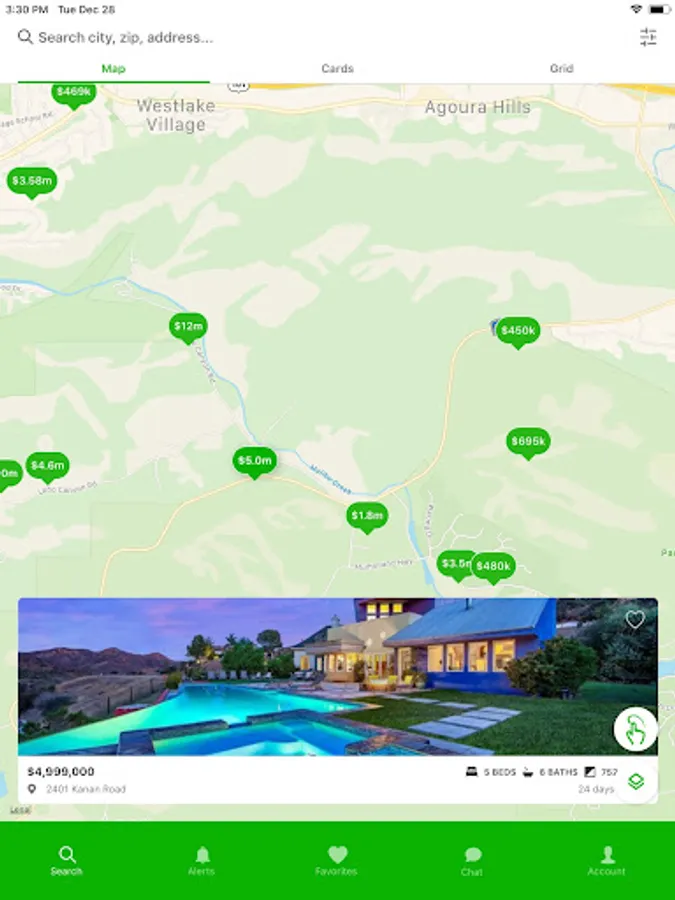675x900 pixels.
Task: Switch to the Grid tab
Action: pyautogui.click(x=561, y=68)
